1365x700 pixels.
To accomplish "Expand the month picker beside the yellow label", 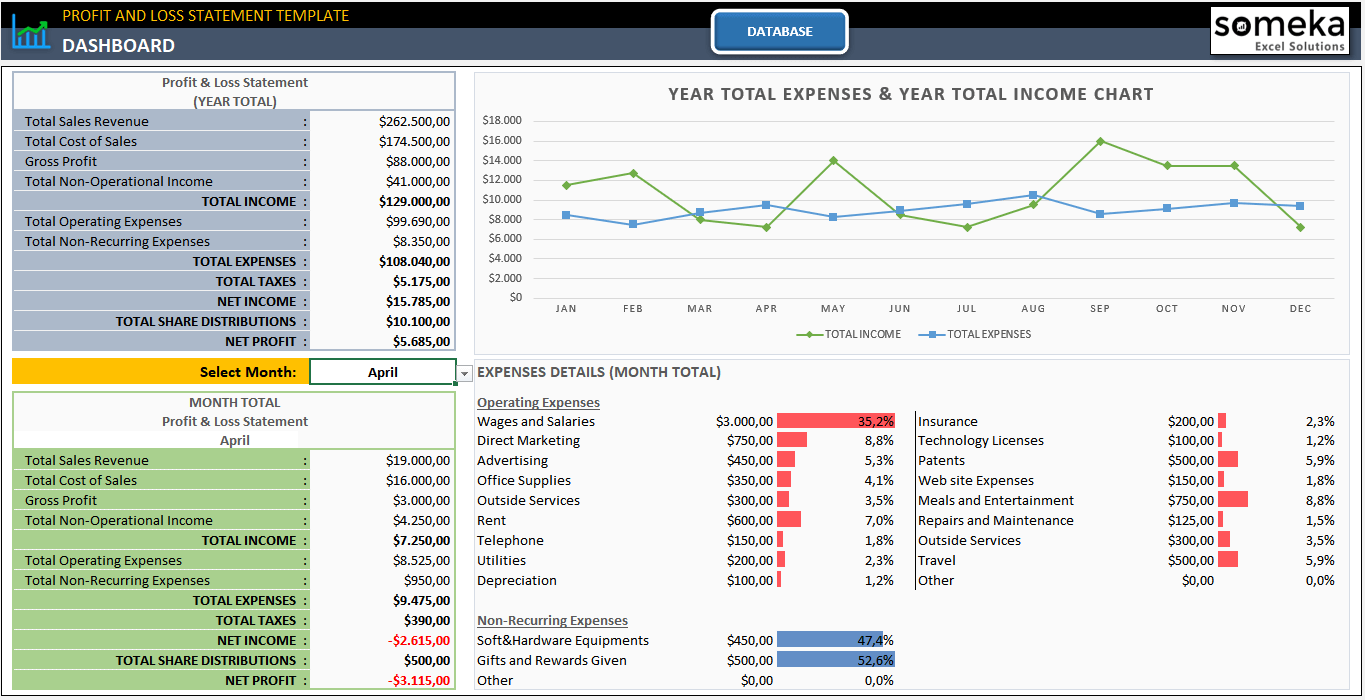I will 463,371.
